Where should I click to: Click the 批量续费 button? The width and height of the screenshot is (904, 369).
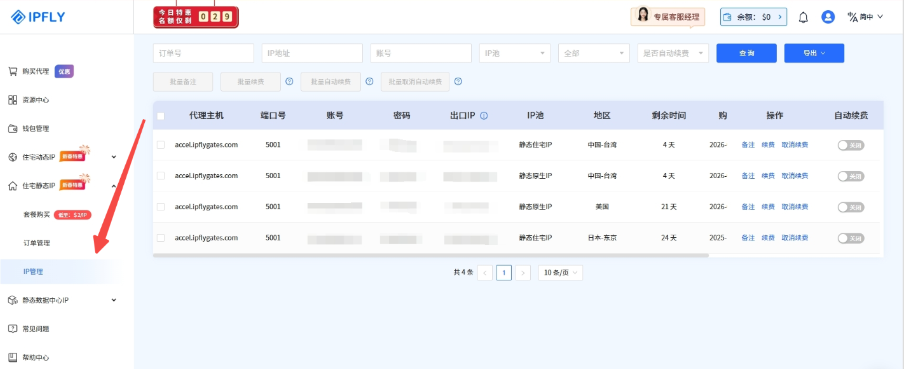[251, 82]
